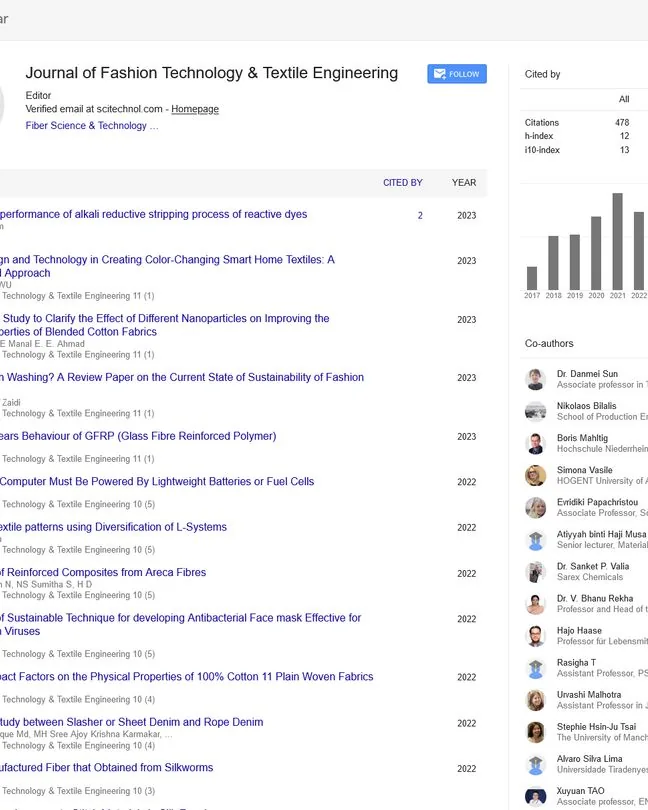Open Evridiki Papachristou co-author profile

[x=597, y=502]
